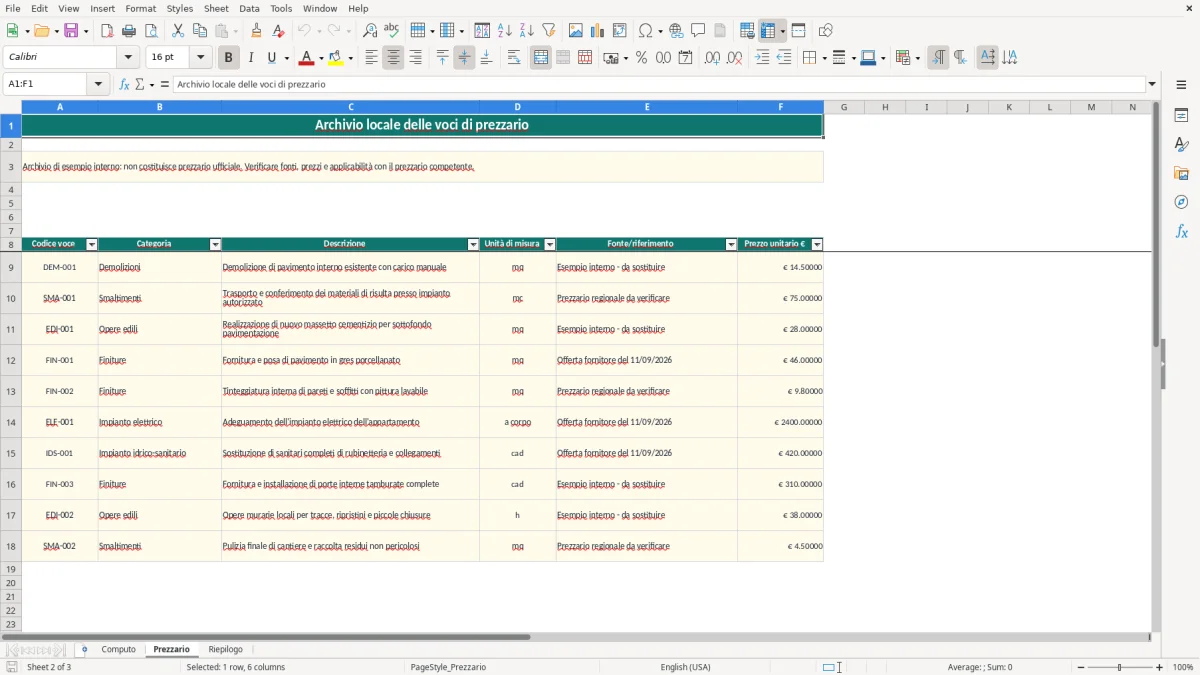Screen dimensions: 1200x675
Task: Click the Save document icon
Action: 71,31
